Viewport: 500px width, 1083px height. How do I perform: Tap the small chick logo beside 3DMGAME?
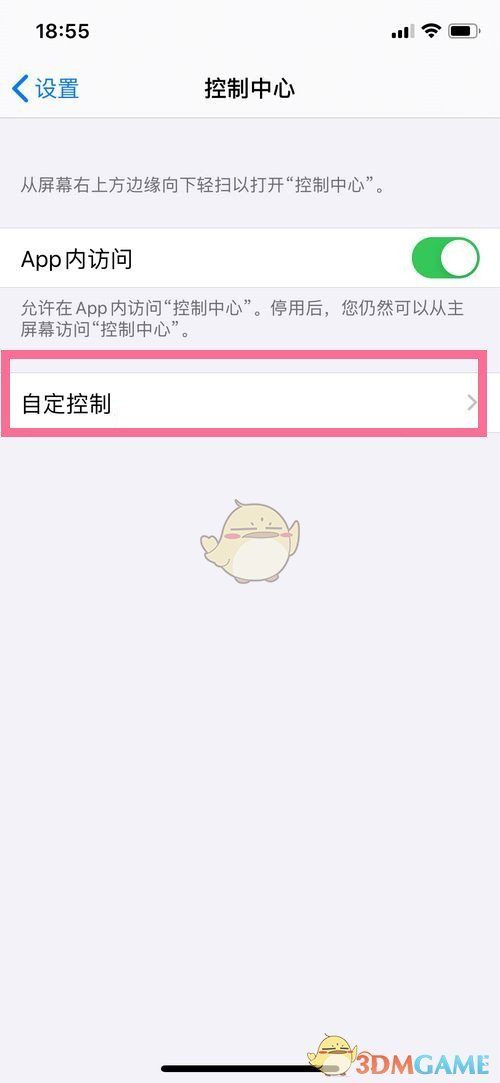tap(332, 1055)
